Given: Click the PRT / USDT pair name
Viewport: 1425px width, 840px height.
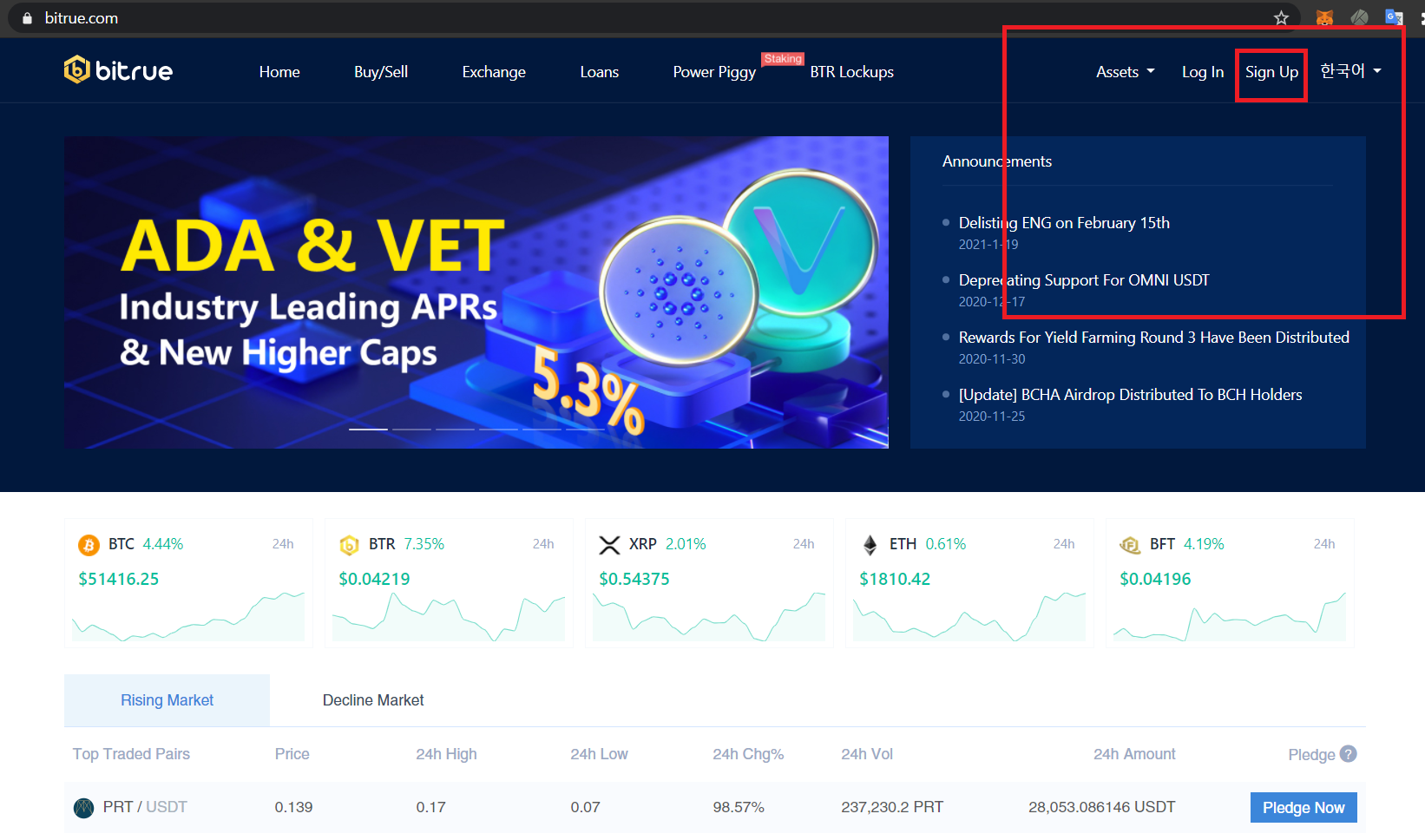Looking at the screenshot, I should [145, 807].
